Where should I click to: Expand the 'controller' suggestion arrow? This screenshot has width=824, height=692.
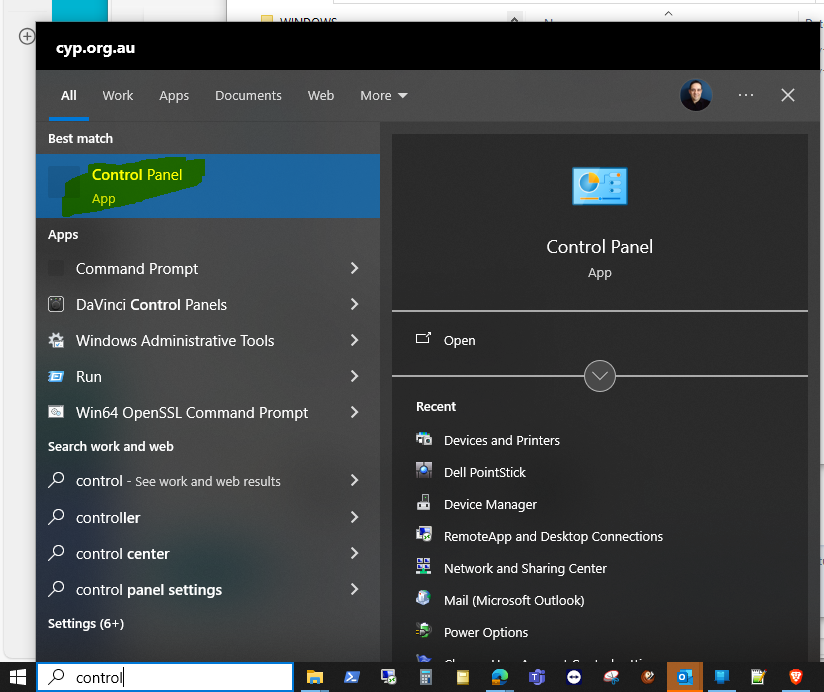(x=355, y=517)
